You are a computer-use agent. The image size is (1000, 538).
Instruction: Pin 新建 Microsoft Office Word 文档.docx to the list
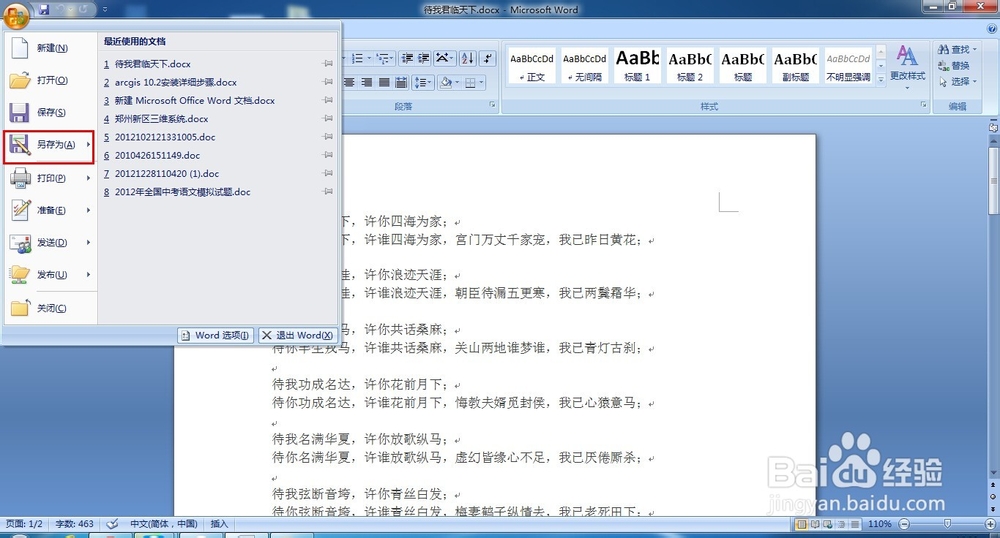tap(328, 100)
